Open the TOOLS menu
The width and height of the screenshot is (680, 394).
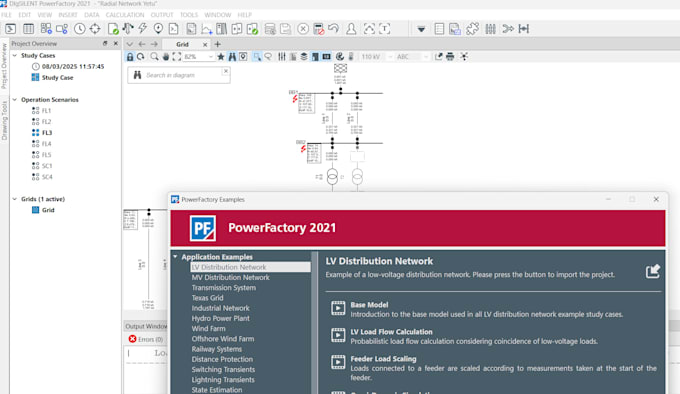189,15
